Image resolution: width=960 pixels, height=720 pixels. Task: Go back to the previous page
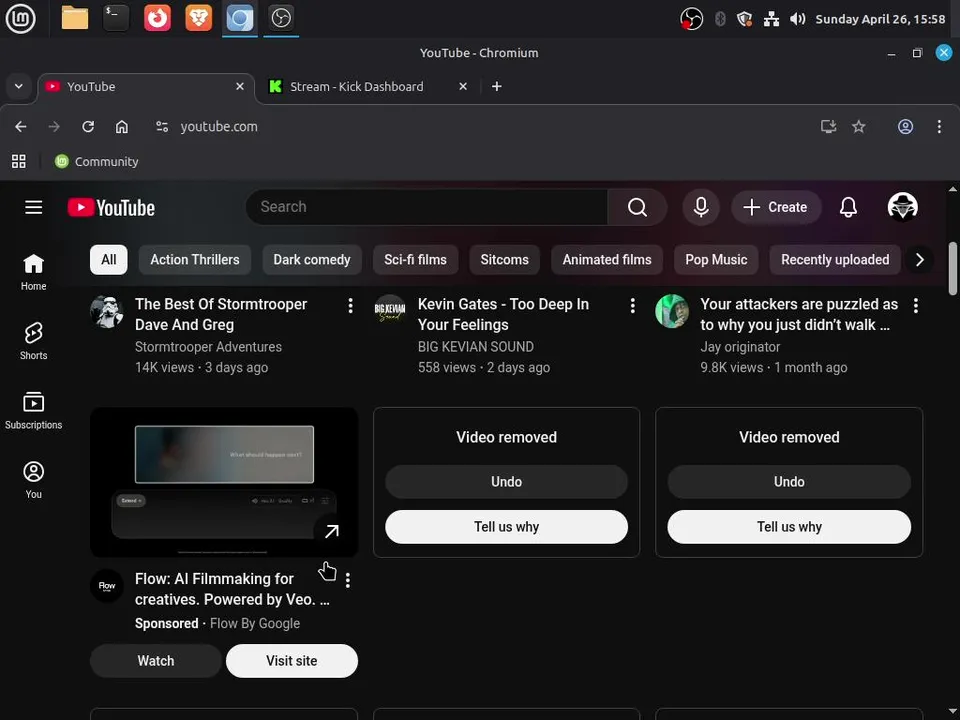tap(21, 126)
